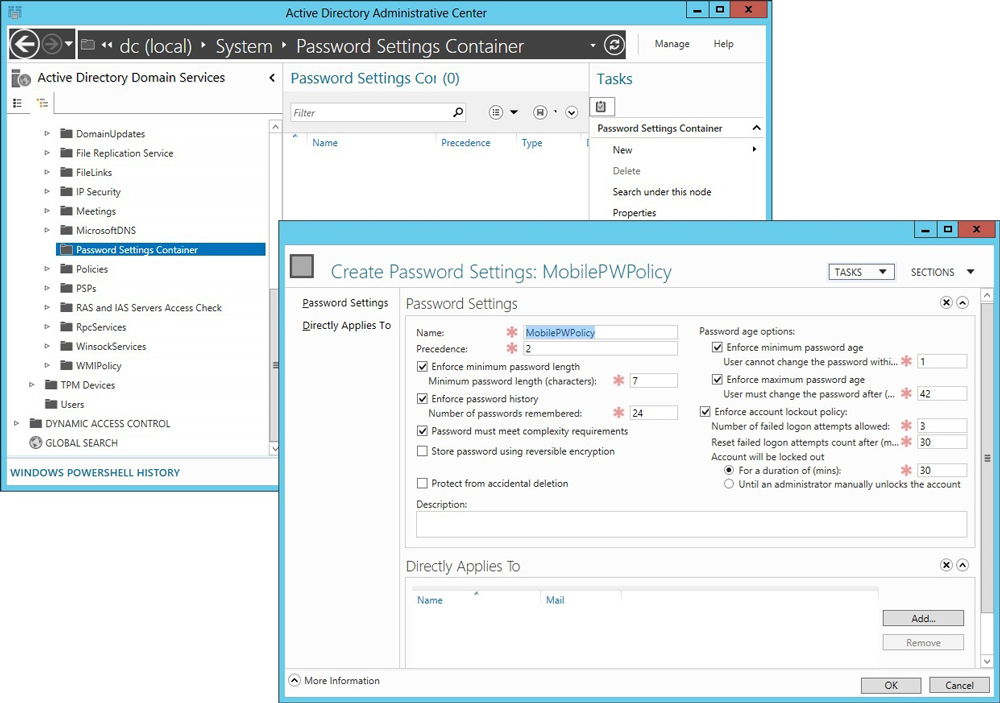Toggle Enforce minimum password age checkbox
The height and width of the screenshot is (703, 1000).
[x=717, y=347]
